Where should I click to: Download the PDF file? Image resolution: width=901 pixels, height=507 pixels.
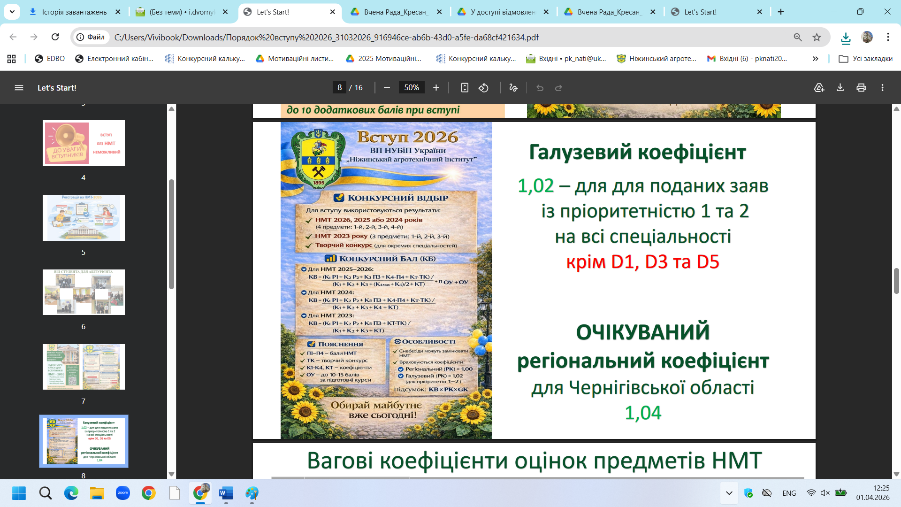840,87
